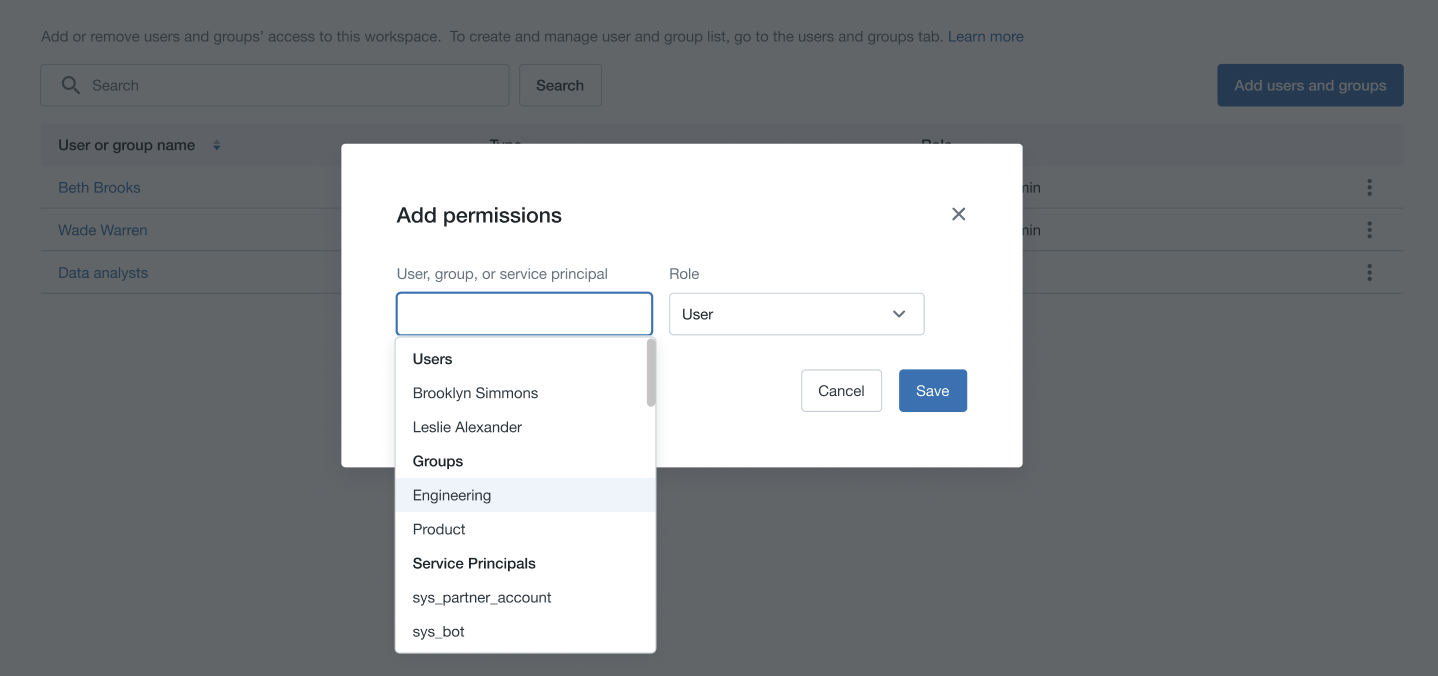Open the actions menu for Beth Brooks

click(x=1369, y=187)
